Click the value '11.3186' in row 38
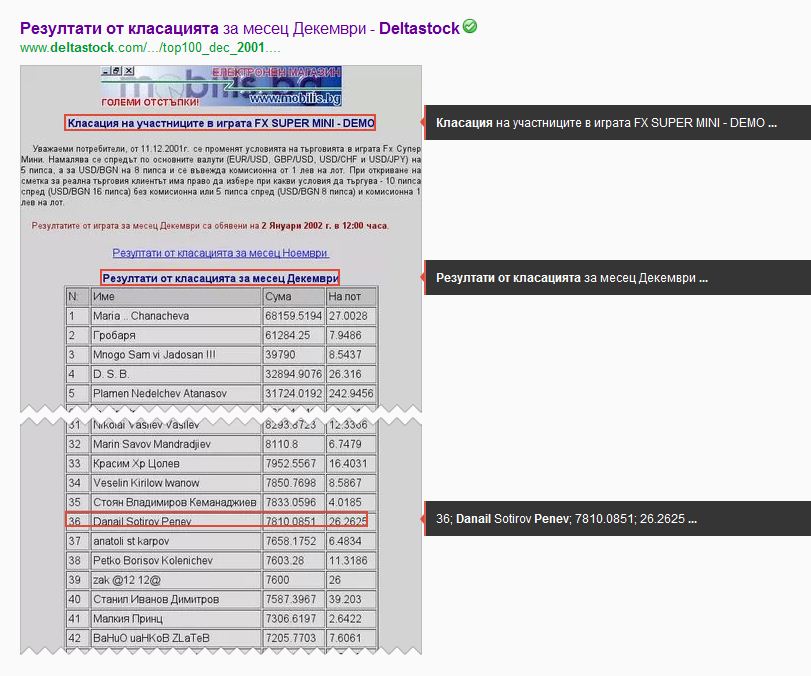 click(348, 561)
